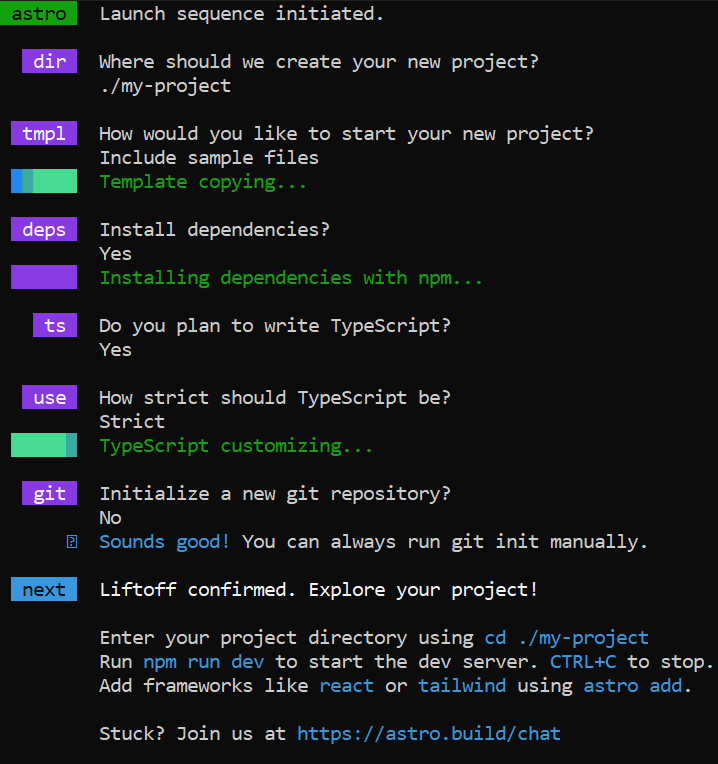
Task: Click the react framework name
Action: [x=346, y=686]
